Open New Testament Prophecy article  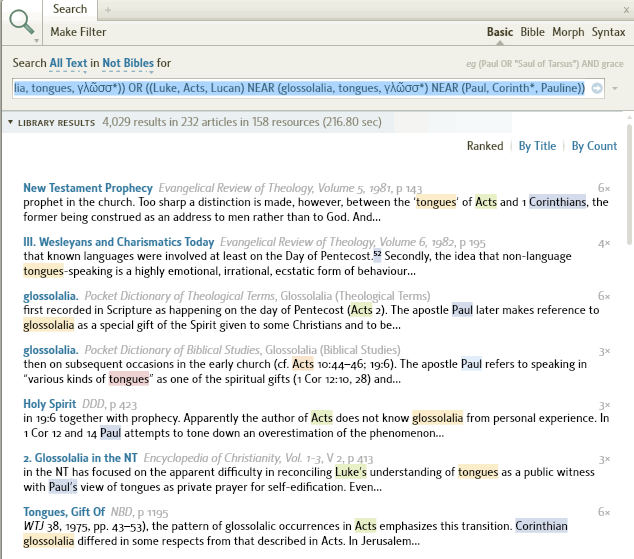pyautogui.click(x=88, y=188)
